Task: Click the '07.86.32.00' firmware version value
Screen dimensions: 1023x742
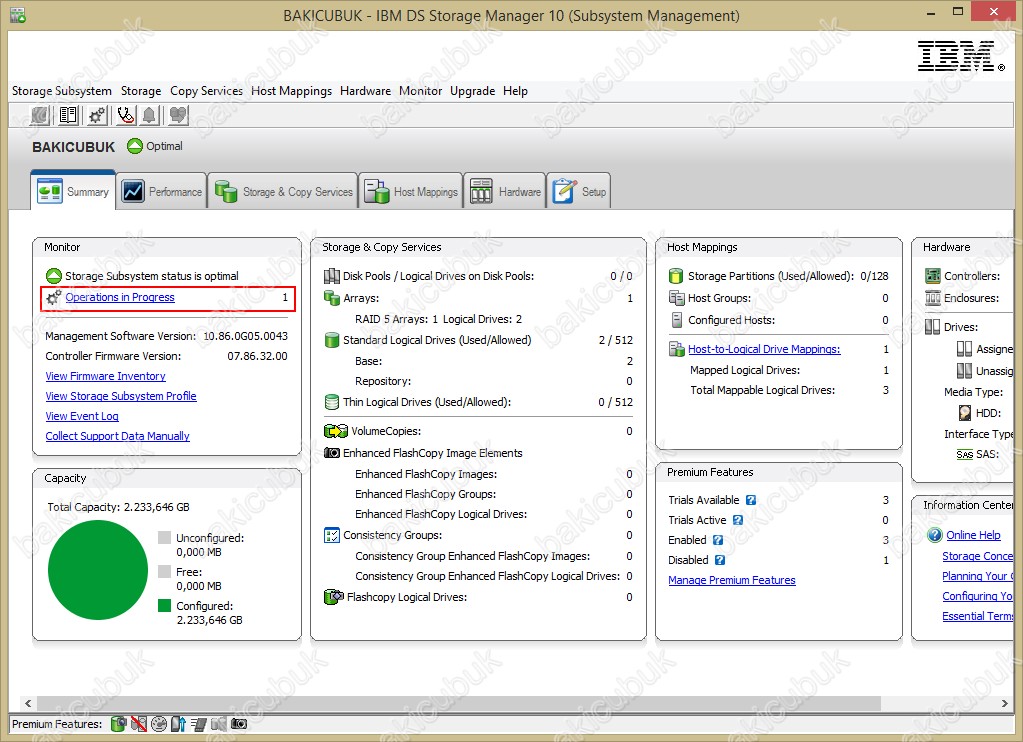Action: (257, 356)
